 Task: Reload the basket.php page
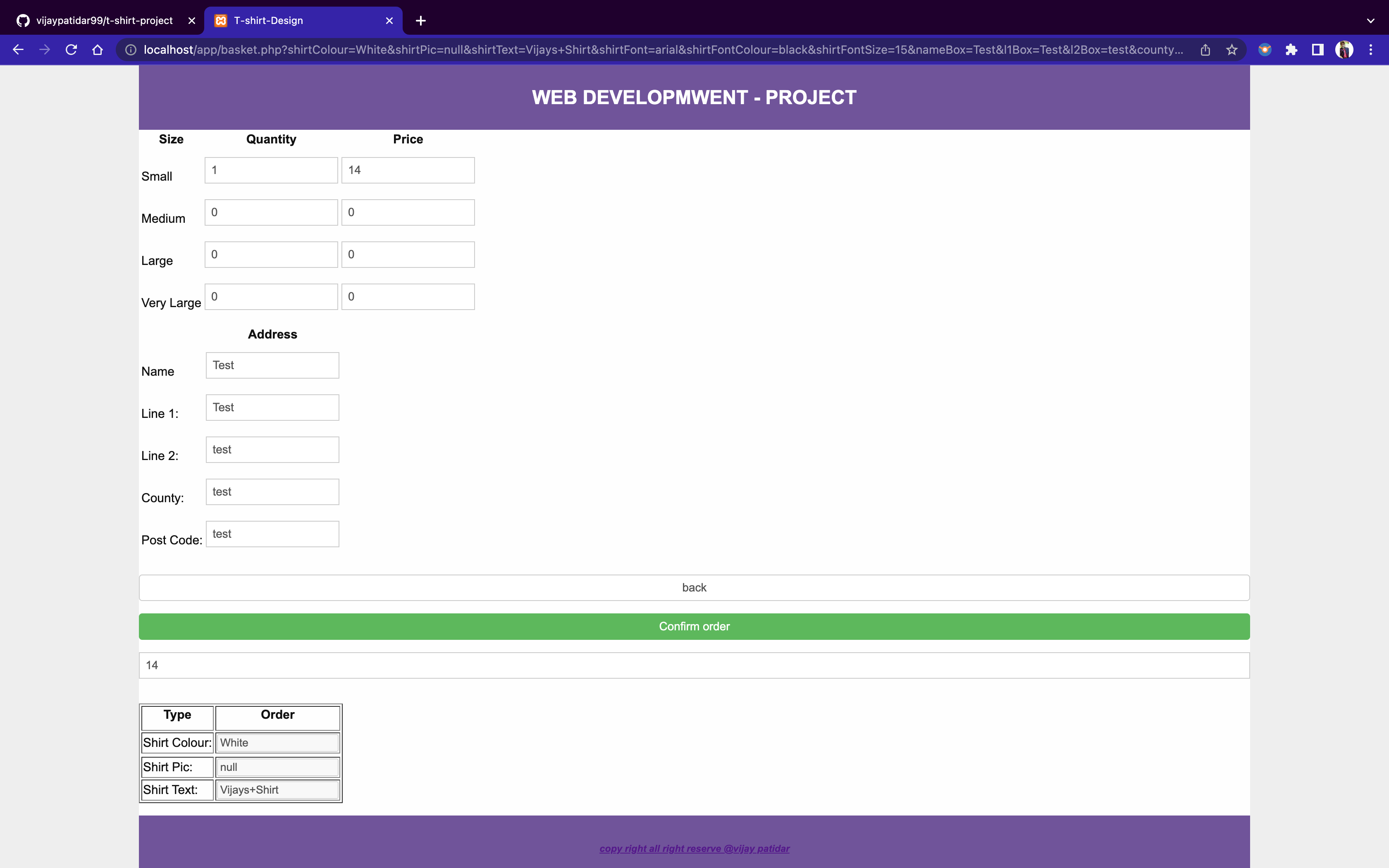point(71,49)
